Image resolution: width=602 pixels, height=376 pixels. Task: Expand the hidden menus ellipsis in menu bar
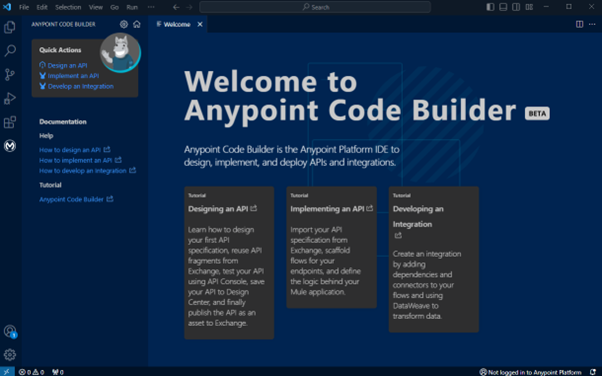point(151,7)
